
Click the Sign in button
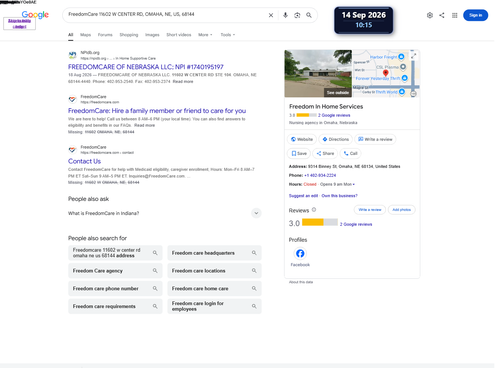[475, 15]
